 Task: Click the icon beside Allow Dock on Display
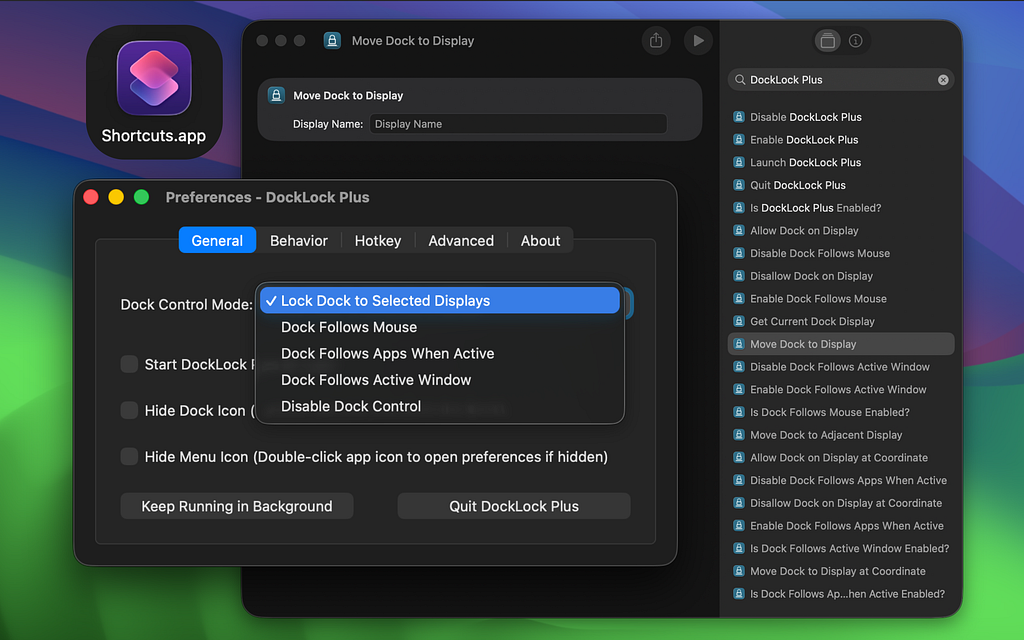[x=739, y=231]
